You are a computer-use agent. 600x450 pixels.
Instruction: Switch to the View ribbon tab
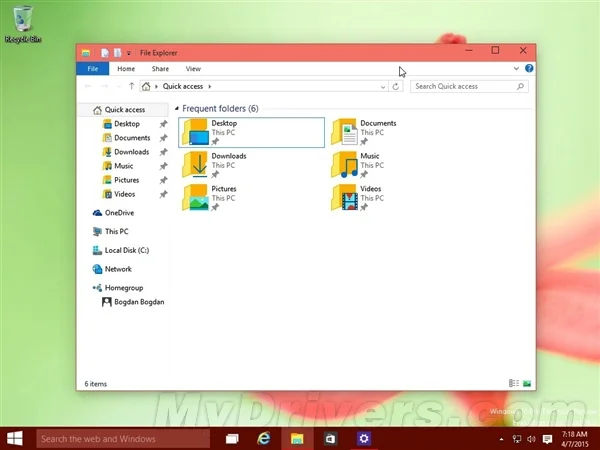tap(193, 69)
